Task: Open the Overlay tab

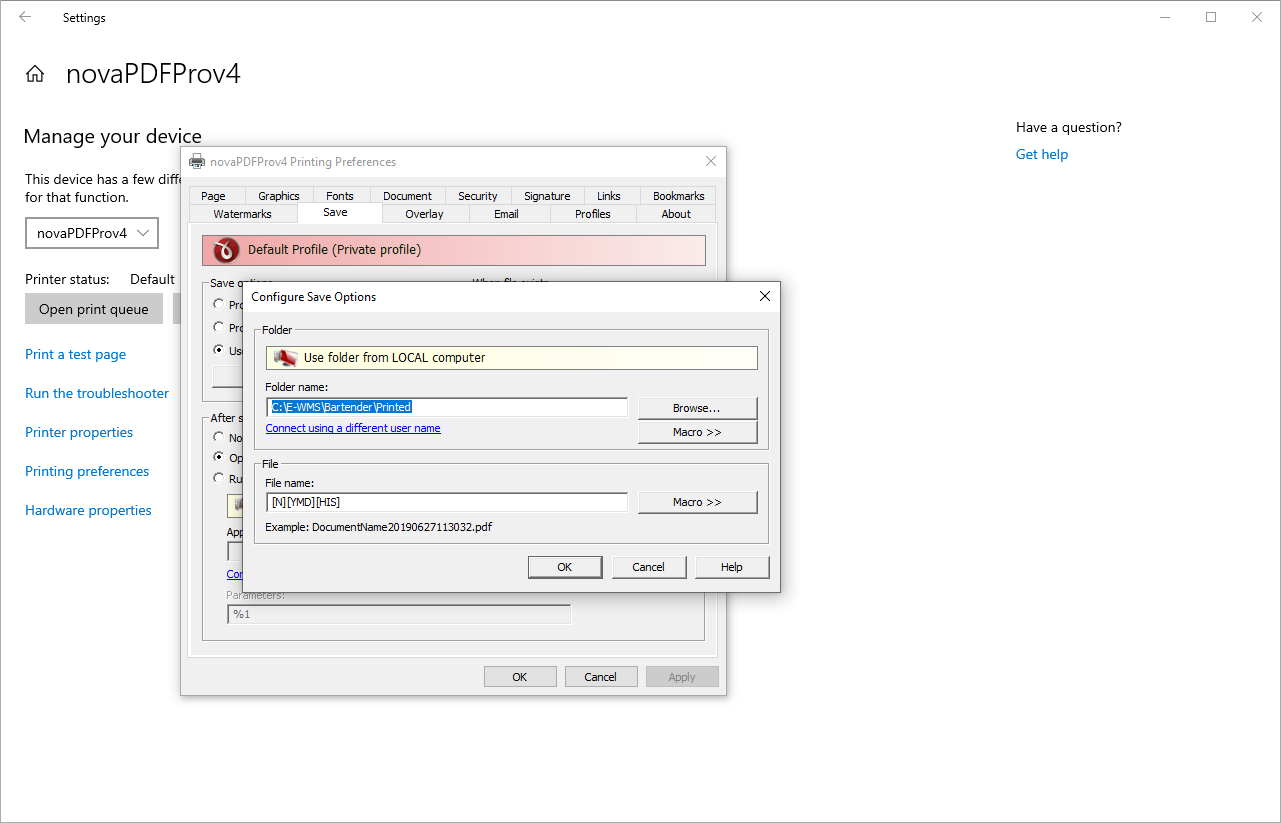Action: point(424,214)
